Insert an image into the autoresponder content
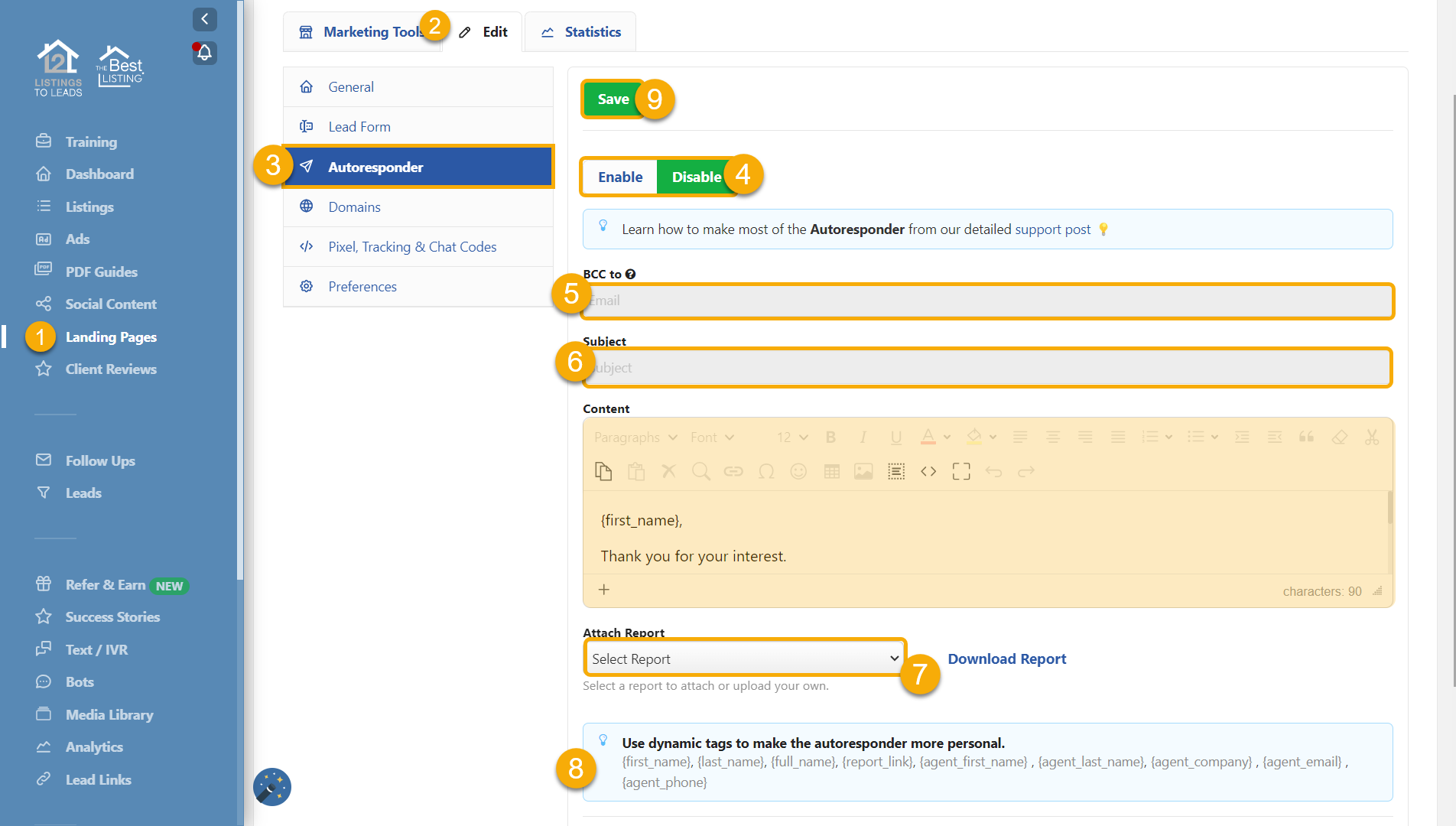Viewport: 1456px width, 826px height. (x=863, y=471)
